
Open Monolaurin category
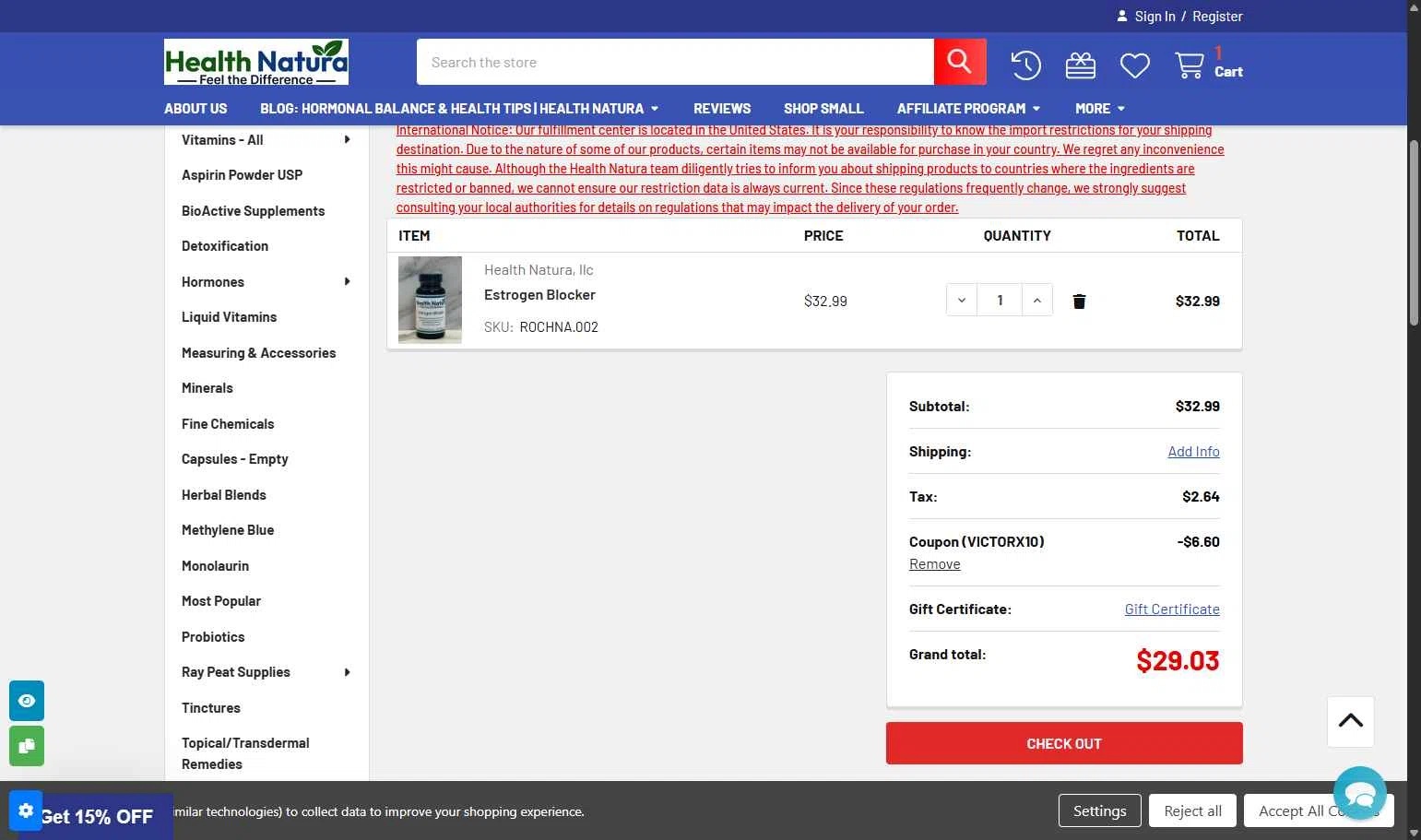click(215, 566)
